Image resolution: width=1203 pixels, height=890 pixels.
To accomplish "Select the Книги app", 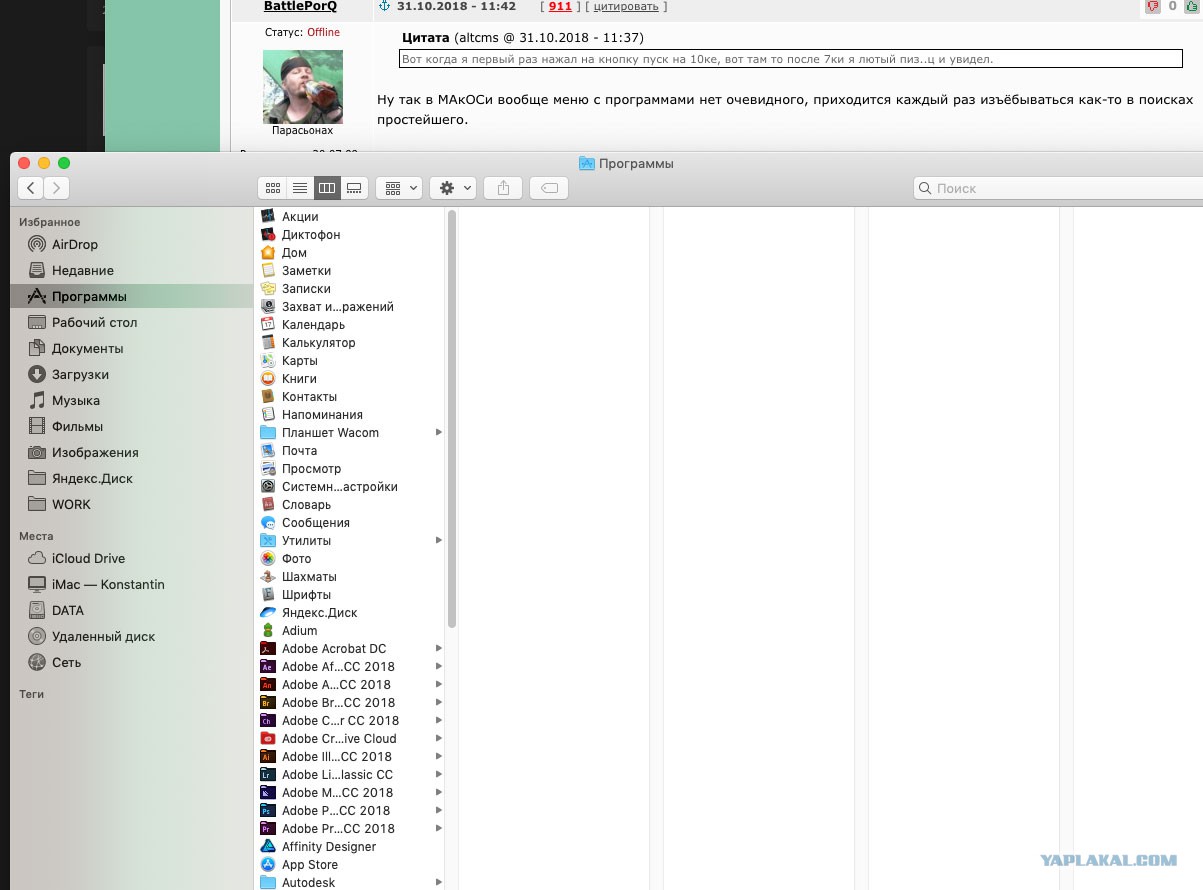I will [x=350, y=378].
